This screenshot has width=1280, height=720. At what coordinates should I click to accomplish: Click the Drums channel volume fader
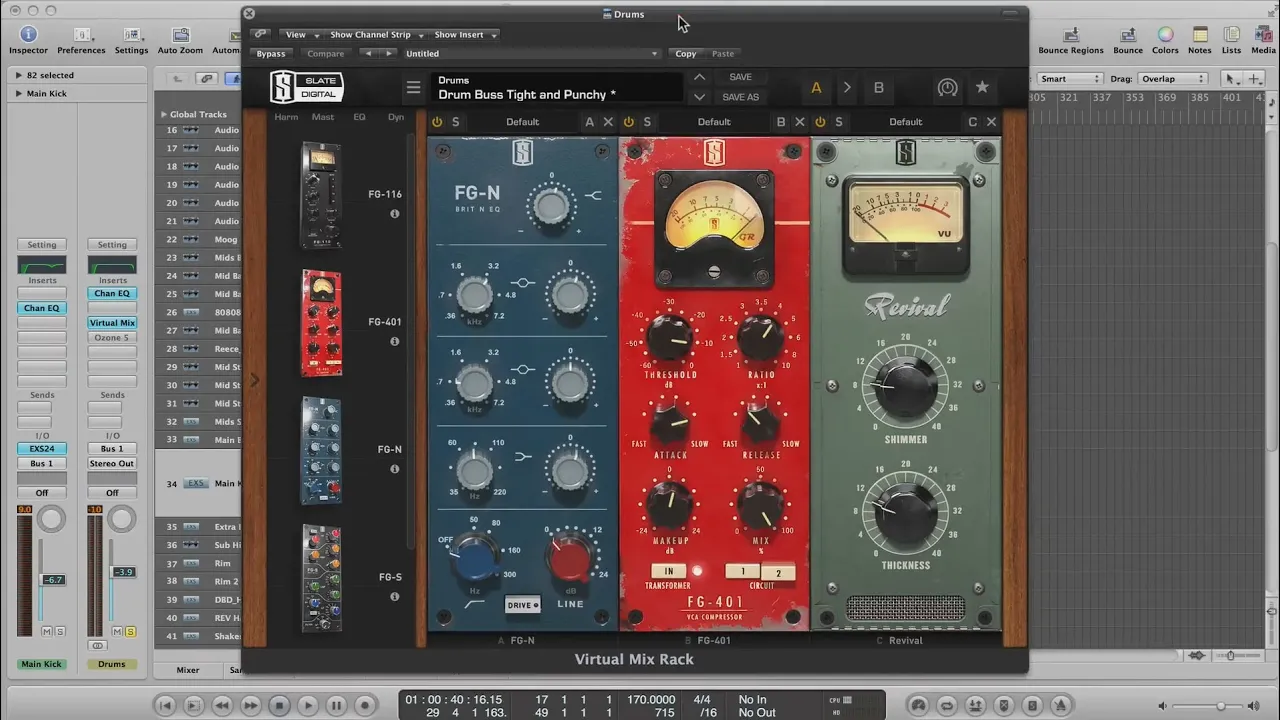click(123, 572)
